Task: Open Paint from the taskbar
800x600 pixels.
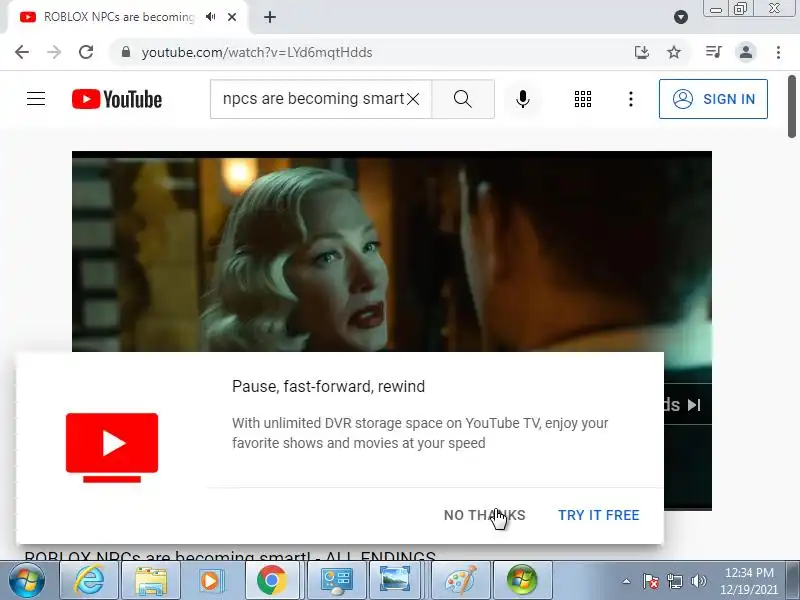Action: coord(461,580)
